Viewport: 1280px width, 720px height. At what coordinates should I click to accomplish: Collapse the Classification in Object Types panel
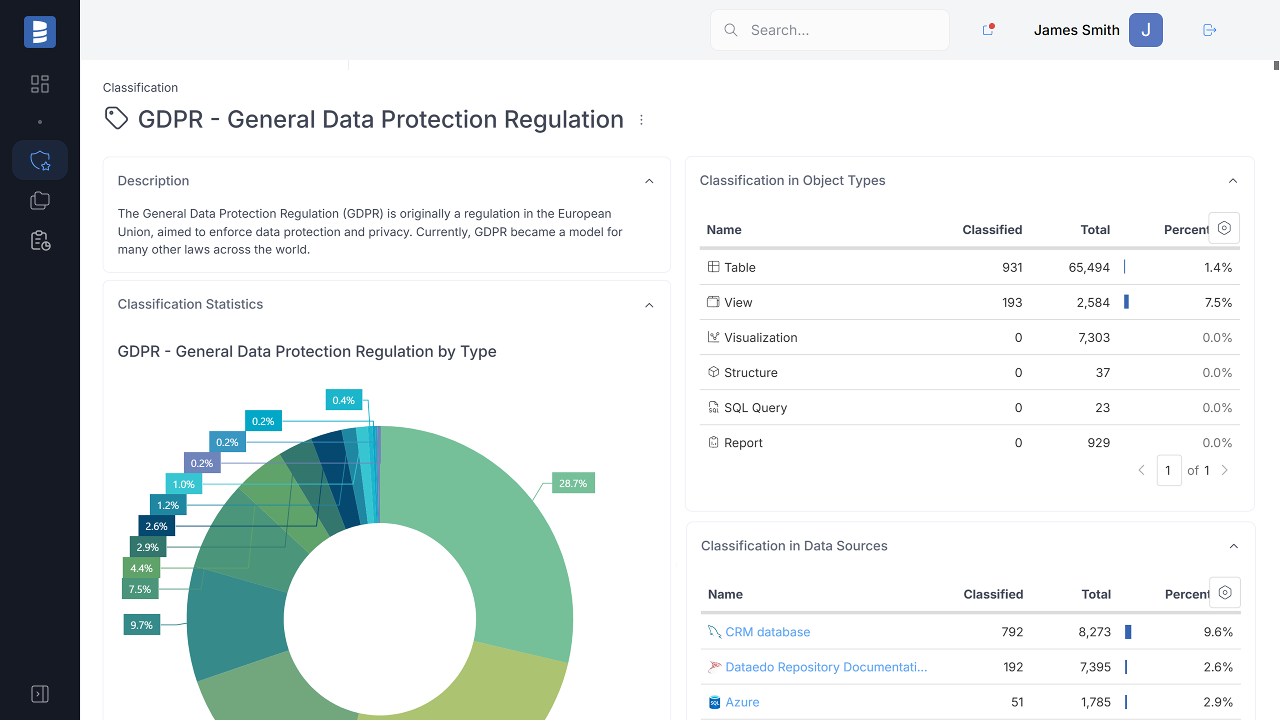coord(1233,181)
